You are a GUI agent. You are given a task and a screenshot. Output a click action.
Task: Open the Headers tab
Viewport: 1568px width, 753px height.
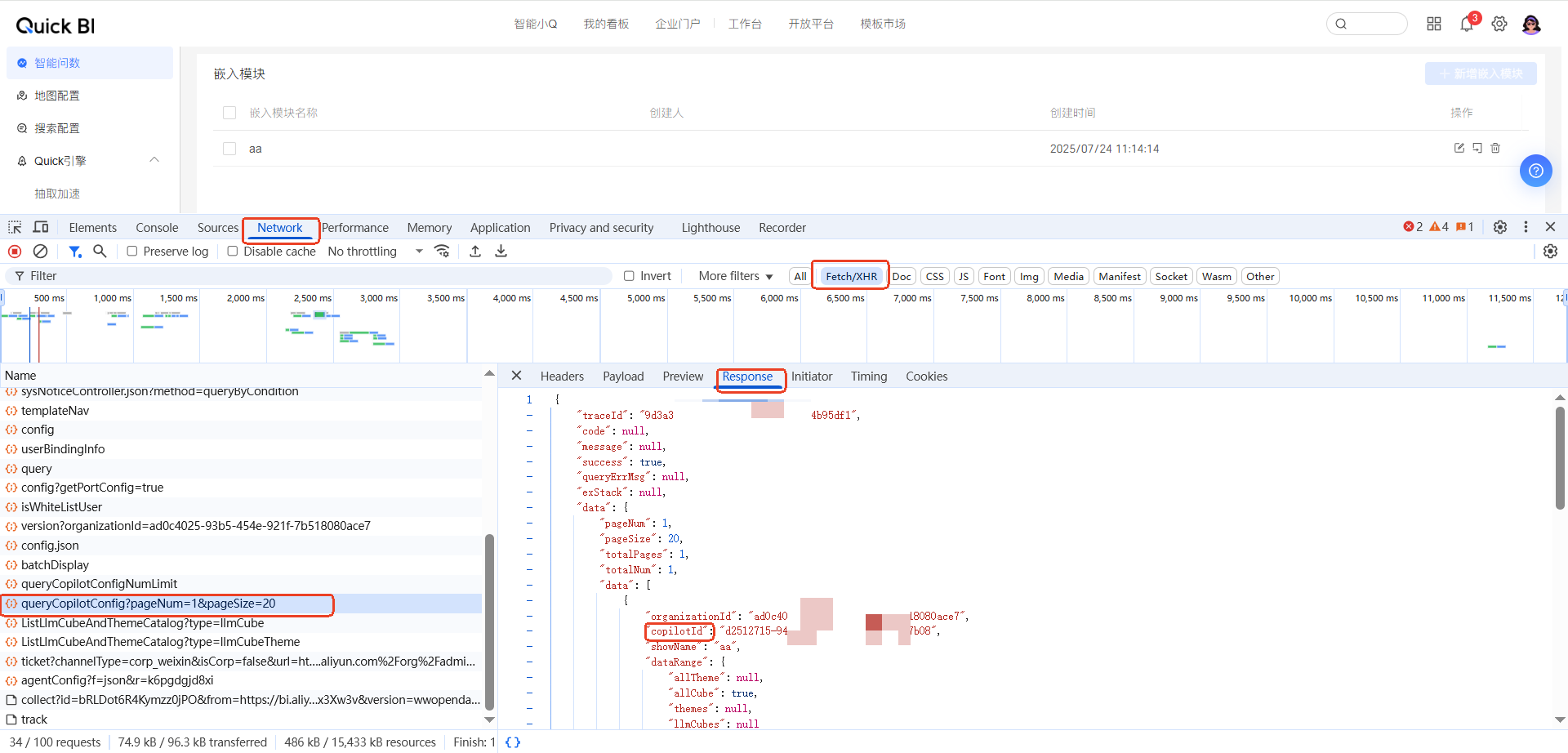(562, 376)
